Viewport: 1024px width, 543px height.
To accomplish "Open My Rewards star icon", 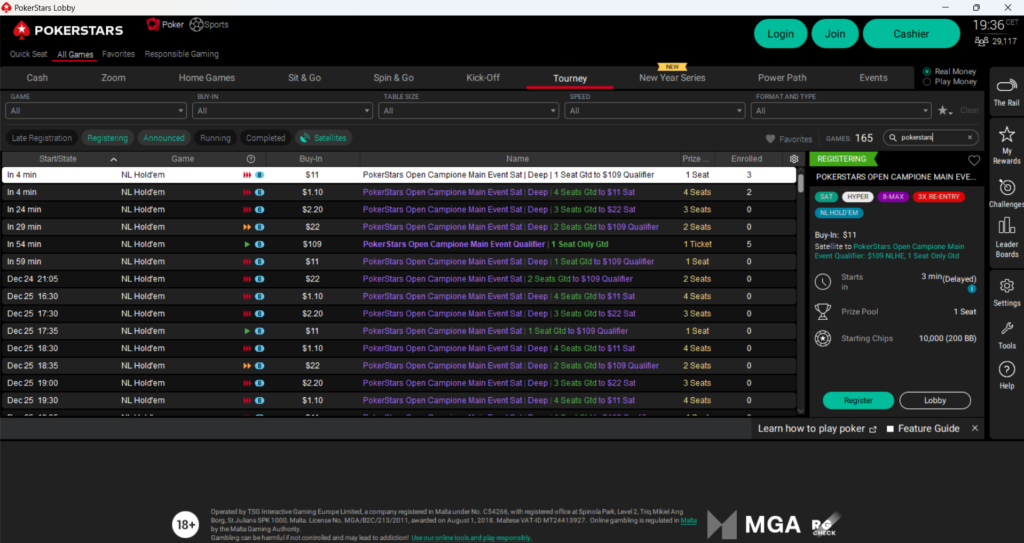I will click(x=1006, y=135).
